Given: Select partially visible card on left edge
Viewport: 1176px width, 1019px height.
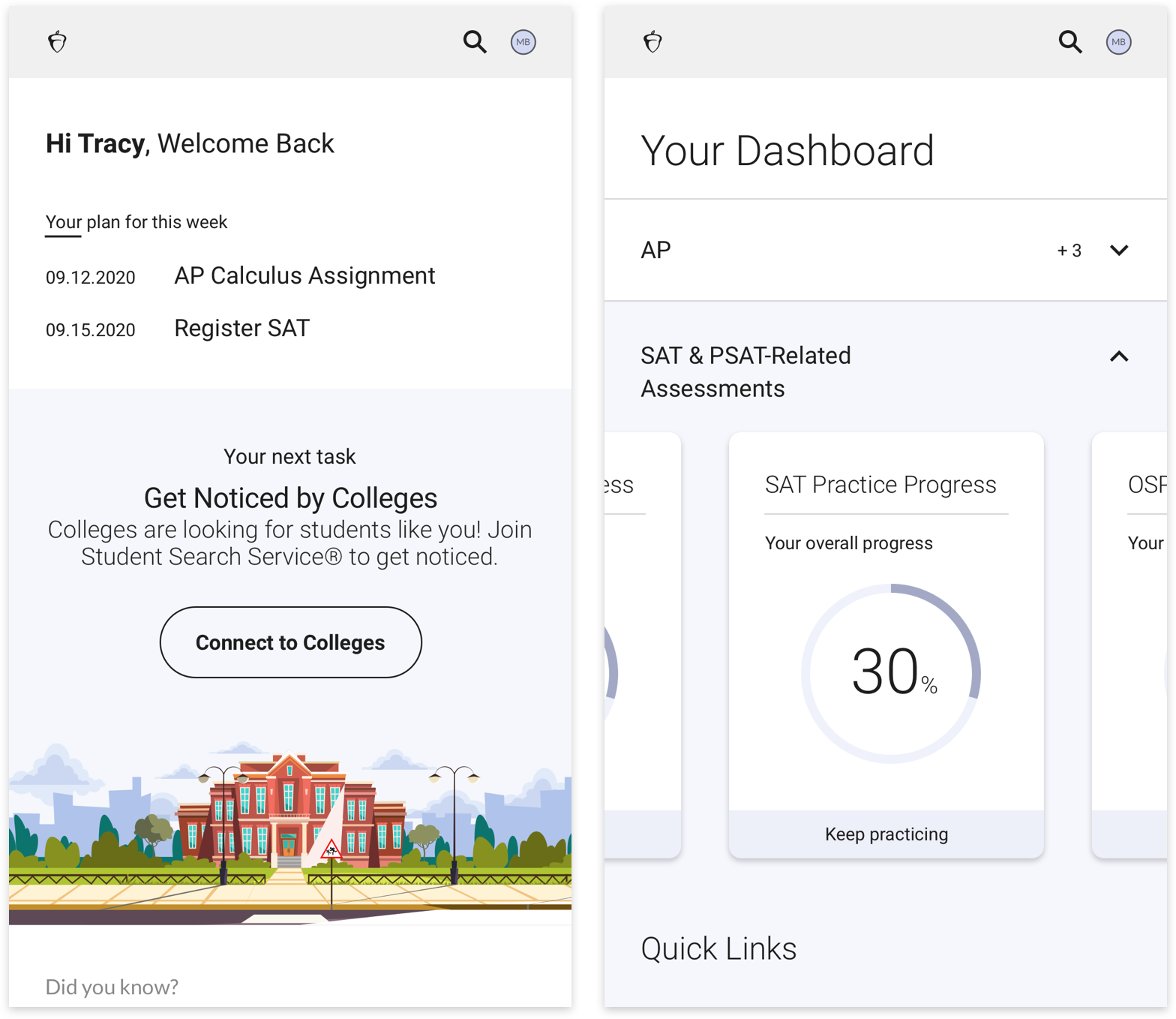Looking at the screenshot, I should pos(642,645).
